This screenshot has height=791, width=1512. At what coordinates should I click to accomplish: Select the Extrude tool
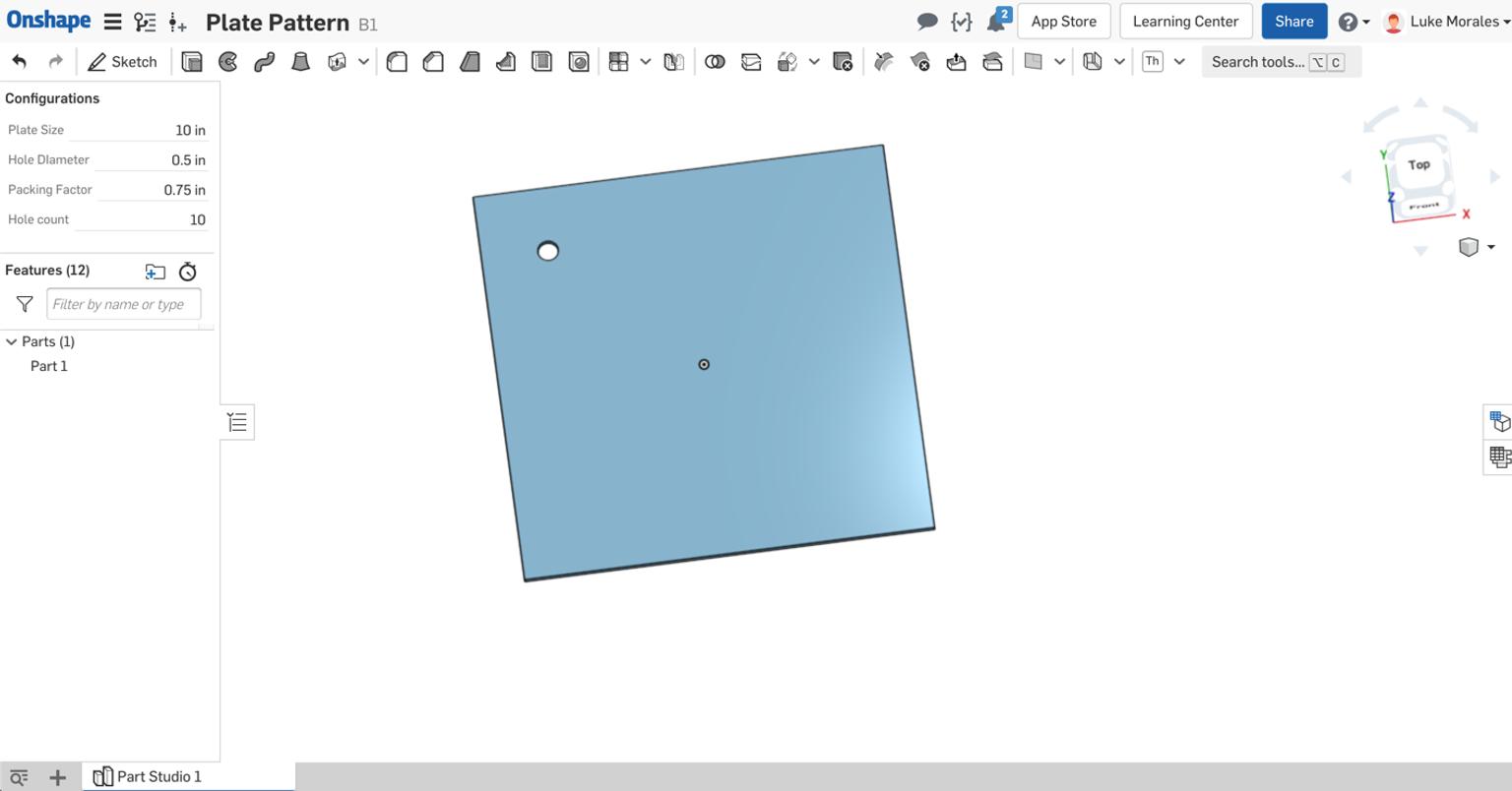pyautogui.click(x=193, y=61)
